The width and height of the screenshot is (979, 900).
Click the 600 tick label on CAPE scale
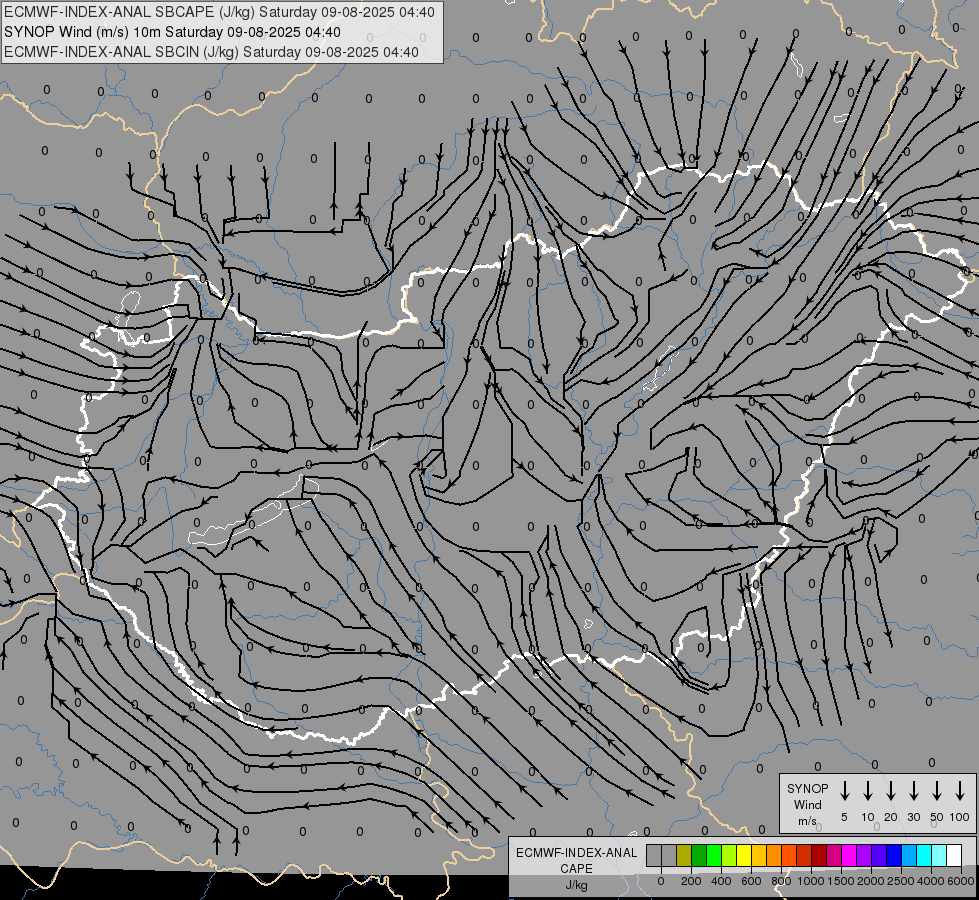[x=751, y=881]
